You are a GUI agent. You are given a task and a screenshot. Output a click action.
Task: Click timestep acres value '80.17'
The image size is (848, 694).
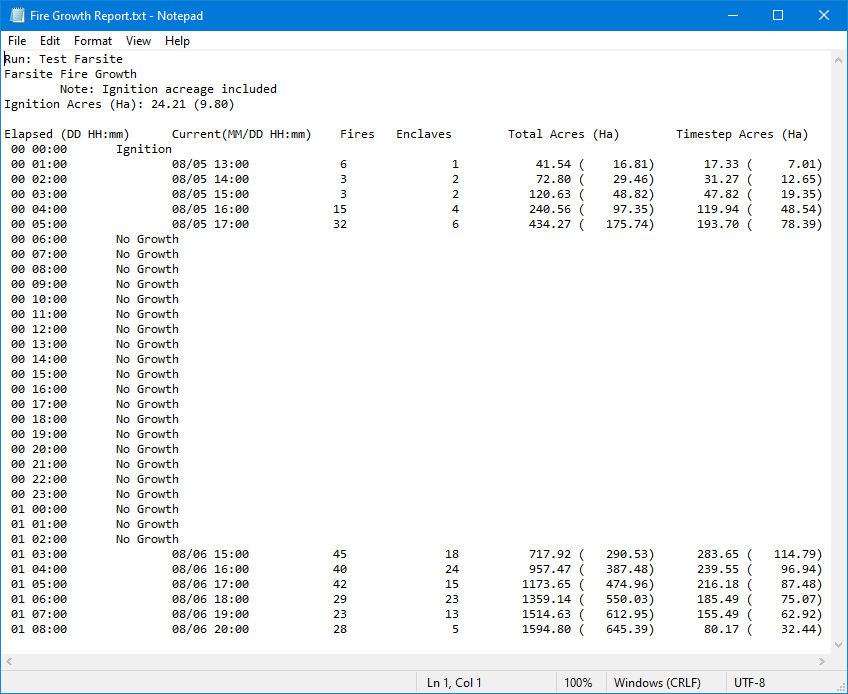click(721, 629)
